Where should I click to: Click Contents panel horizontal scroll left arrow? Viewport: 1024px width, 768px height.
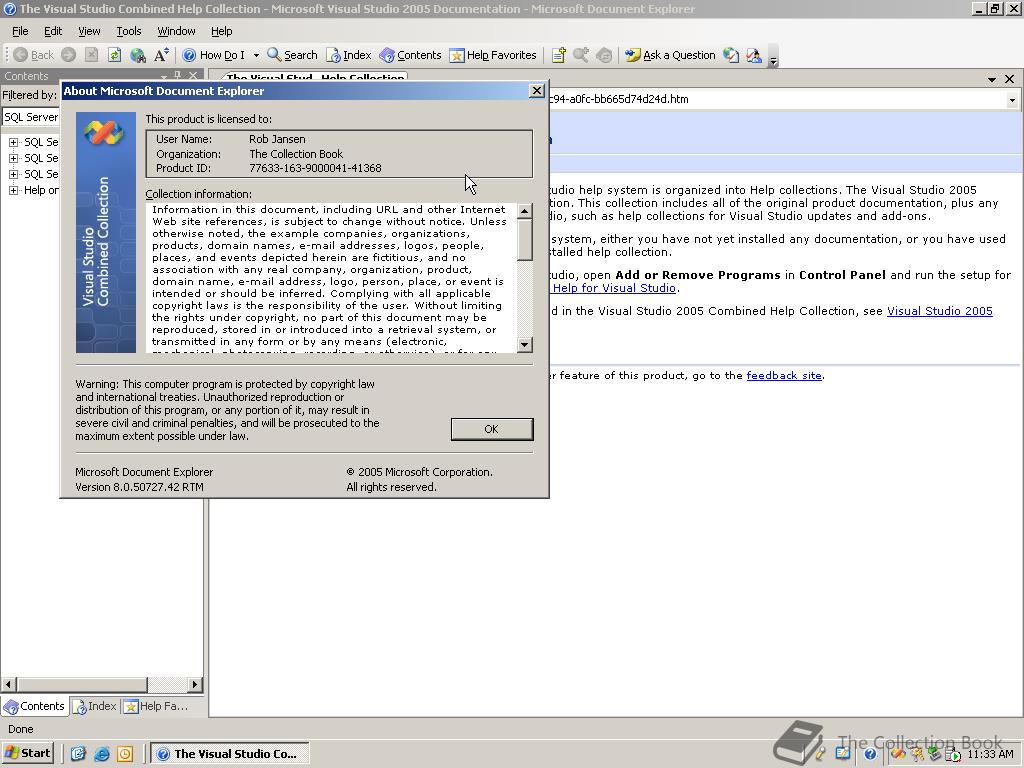pos(8,684)
